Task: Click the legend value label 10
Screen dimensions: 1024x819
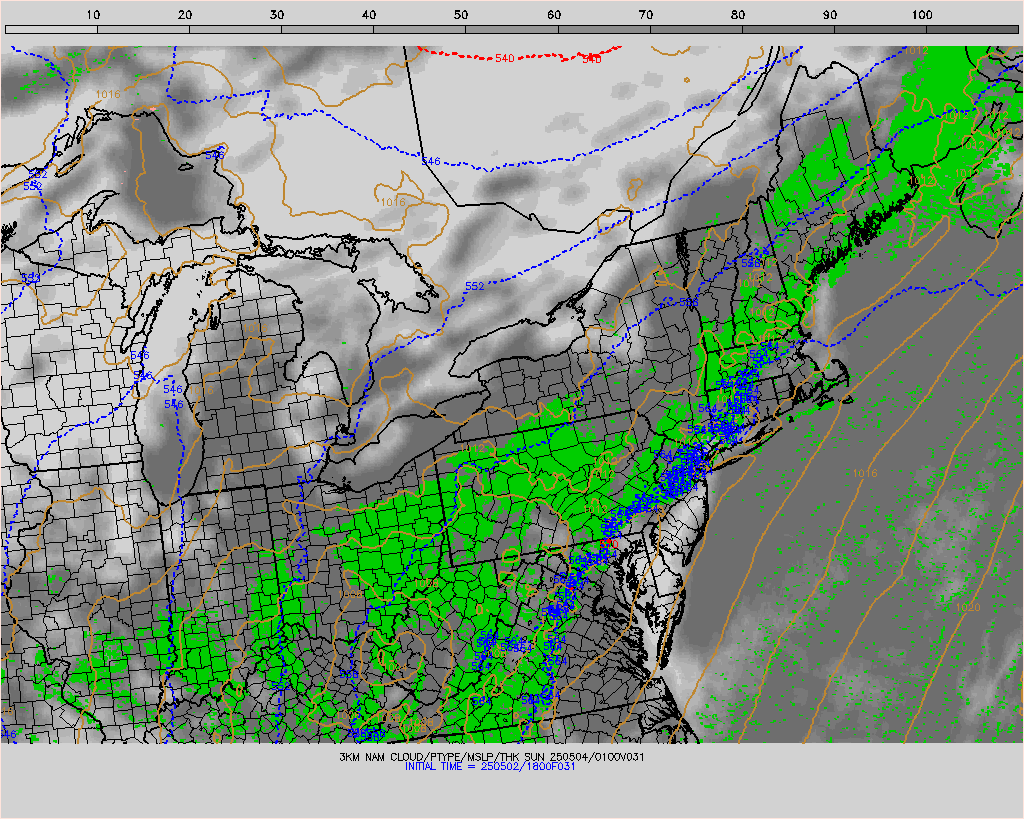Action: [x=93, y=14]
